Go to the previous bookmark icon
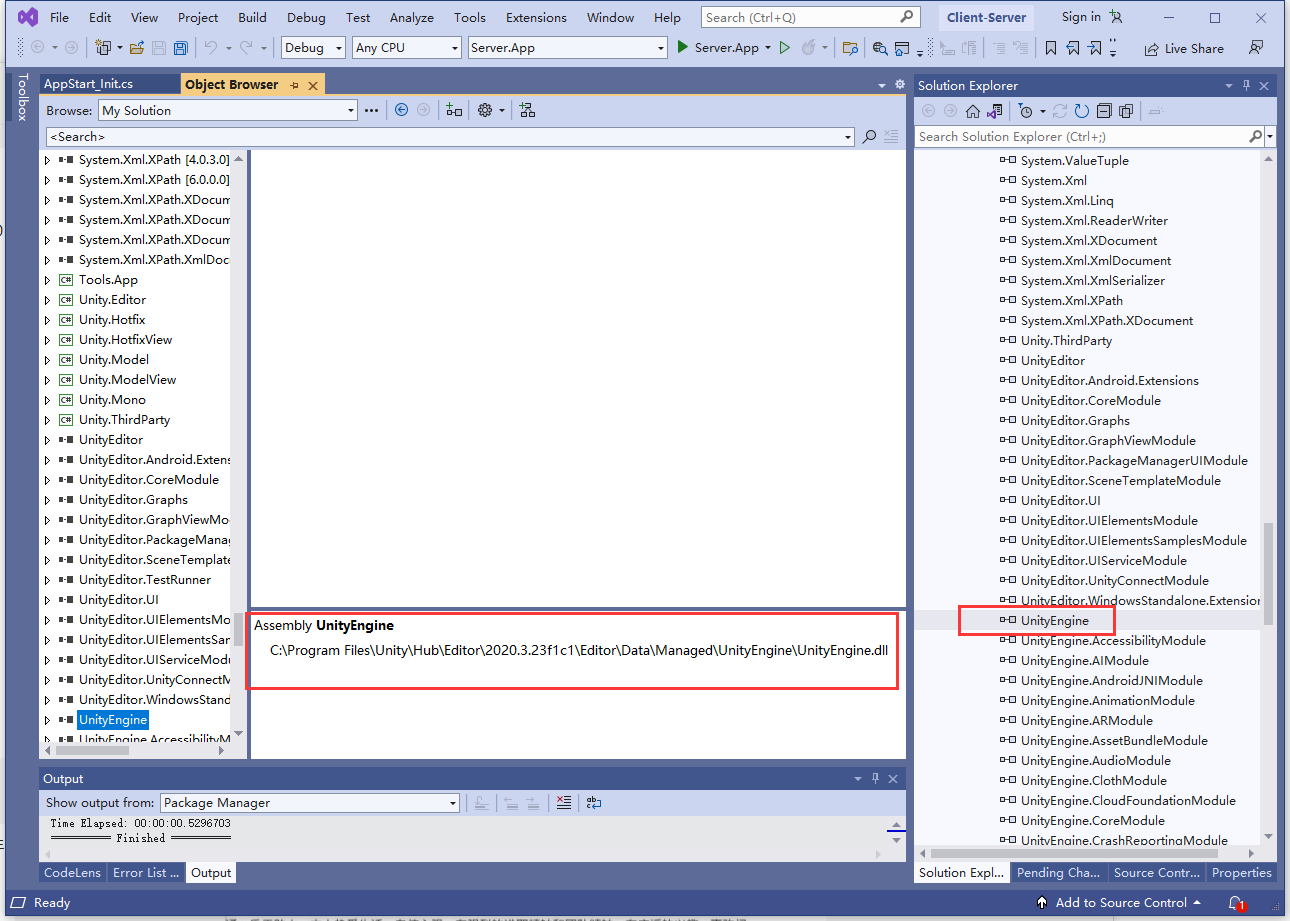Image resolution: width=1290 pixels, height=921 pixels. coord(1072,47)
